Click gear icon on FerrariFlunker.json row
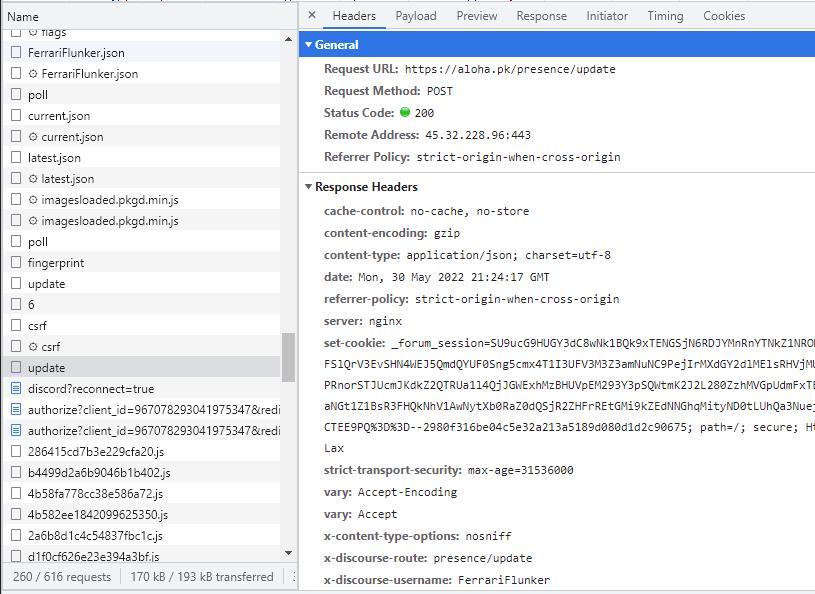The height and width of the screenshot is (594, 815). (x=33, y=74)
